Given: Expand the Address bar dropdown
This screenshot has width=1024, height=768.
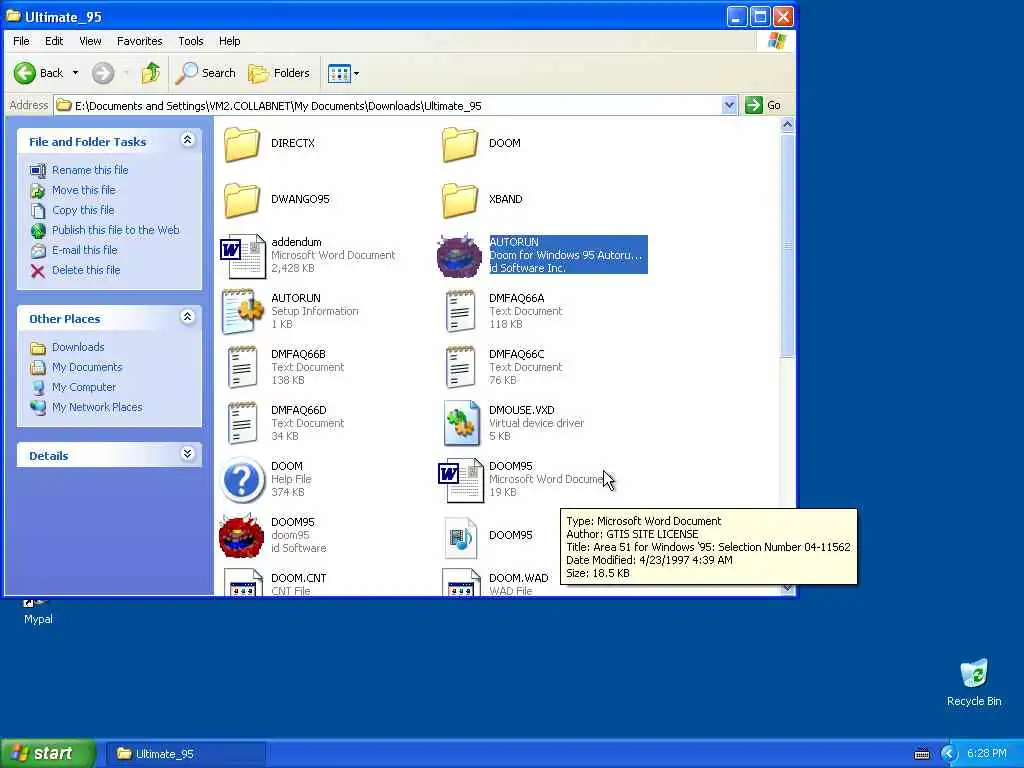Looking at the screenshot, I should tap(729, 105).
